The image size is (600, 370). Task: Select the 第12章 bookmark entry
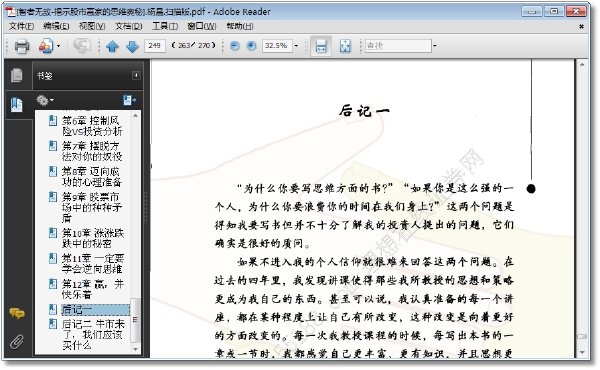93,289
